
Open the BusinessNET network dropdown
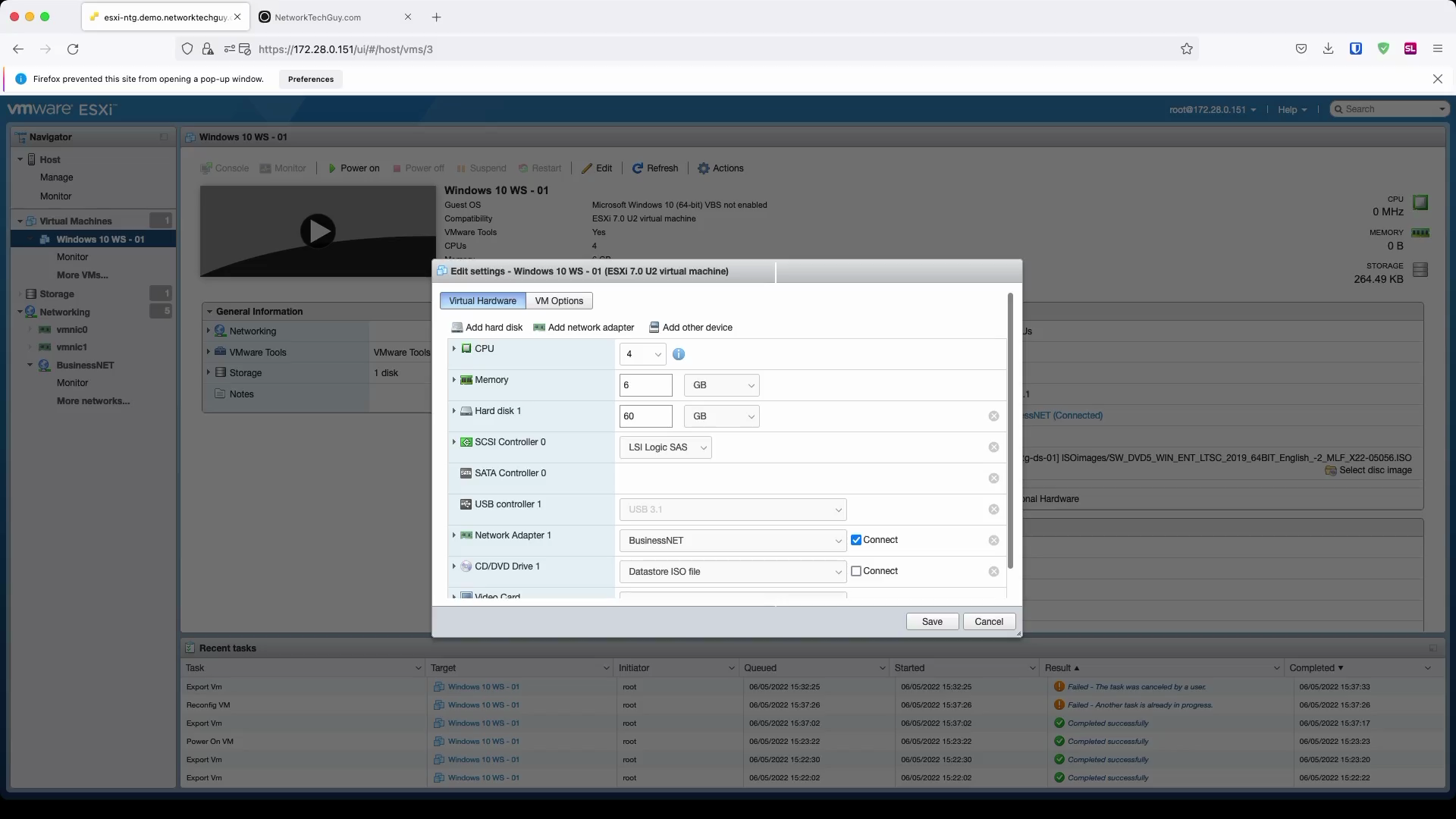[733, 541]
